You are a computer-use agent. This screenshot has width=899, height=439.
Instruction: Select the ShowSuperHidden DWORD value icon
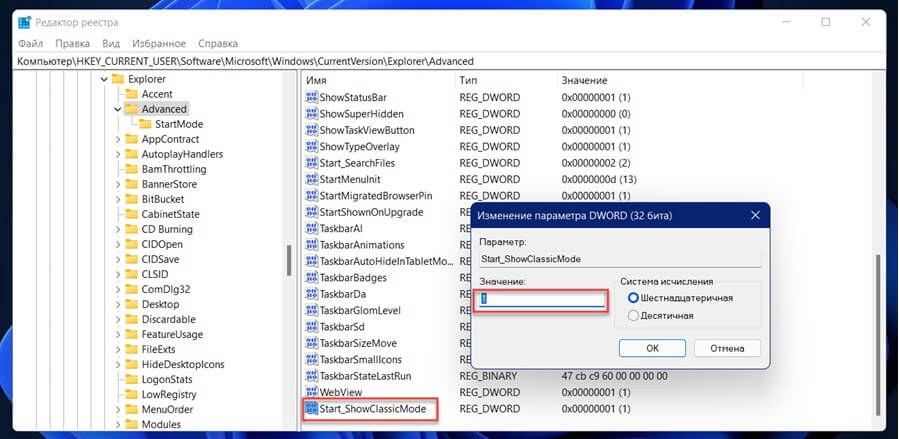pyautogui.click(x=311, y=113)
